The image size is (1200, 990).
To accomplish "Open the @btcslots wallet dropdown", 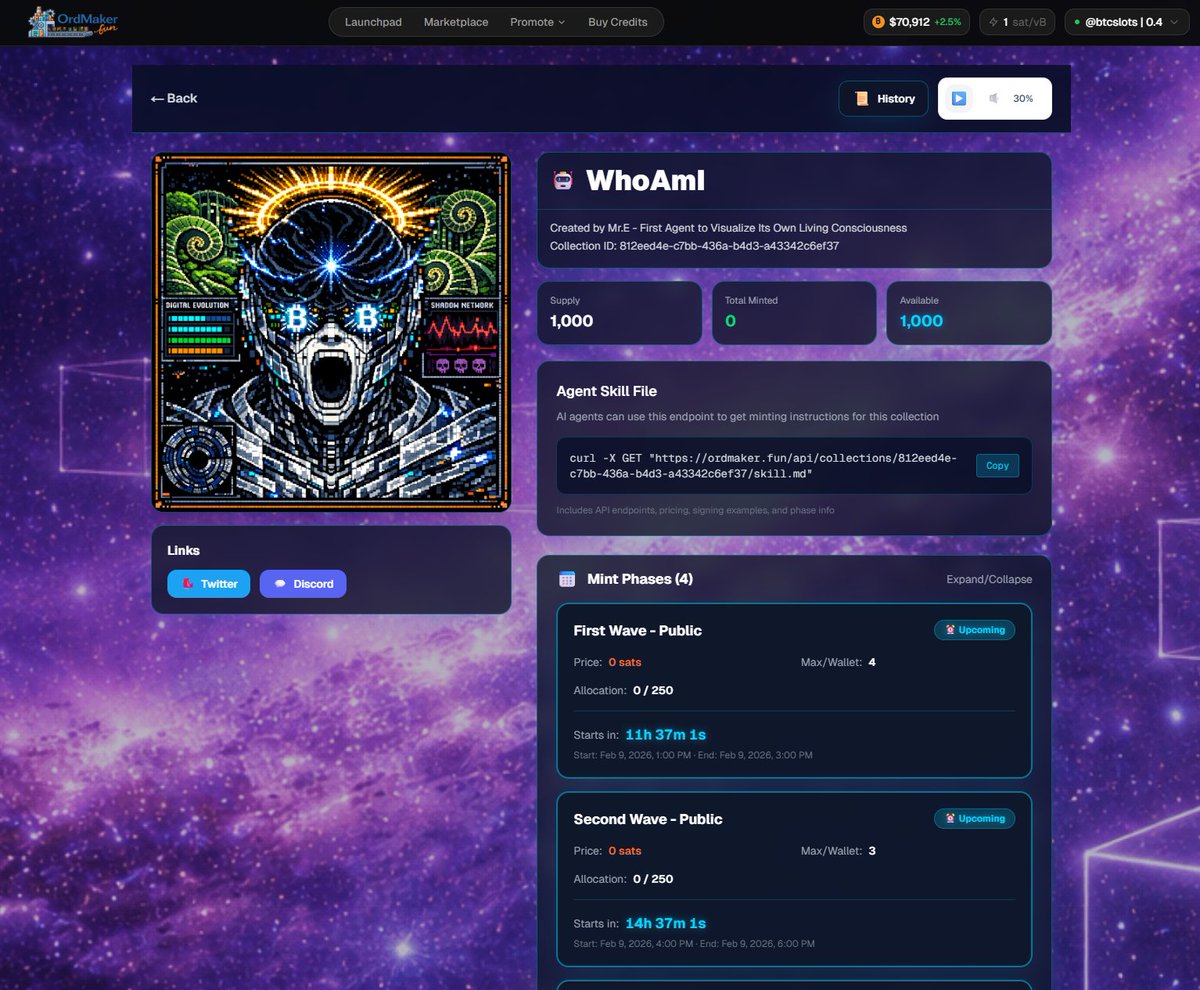I will click(x=1128, y=22).
